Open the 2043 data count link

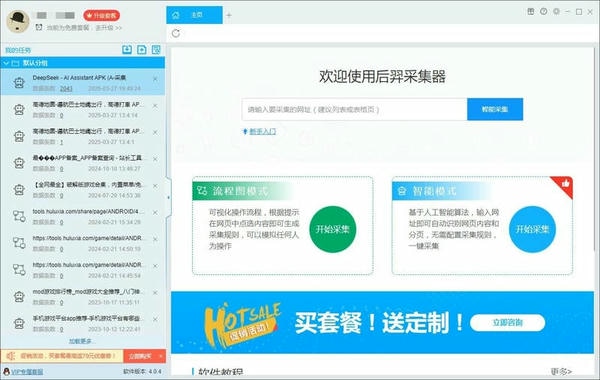[x=66, y=88]
